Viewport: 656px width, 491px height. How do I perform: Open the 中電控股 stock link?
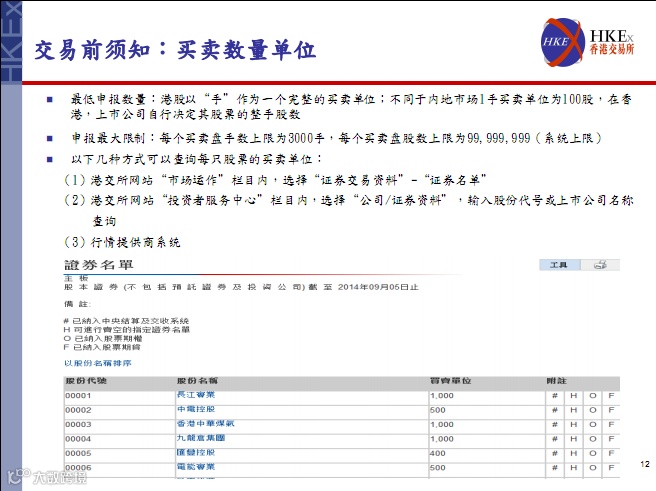196,409
